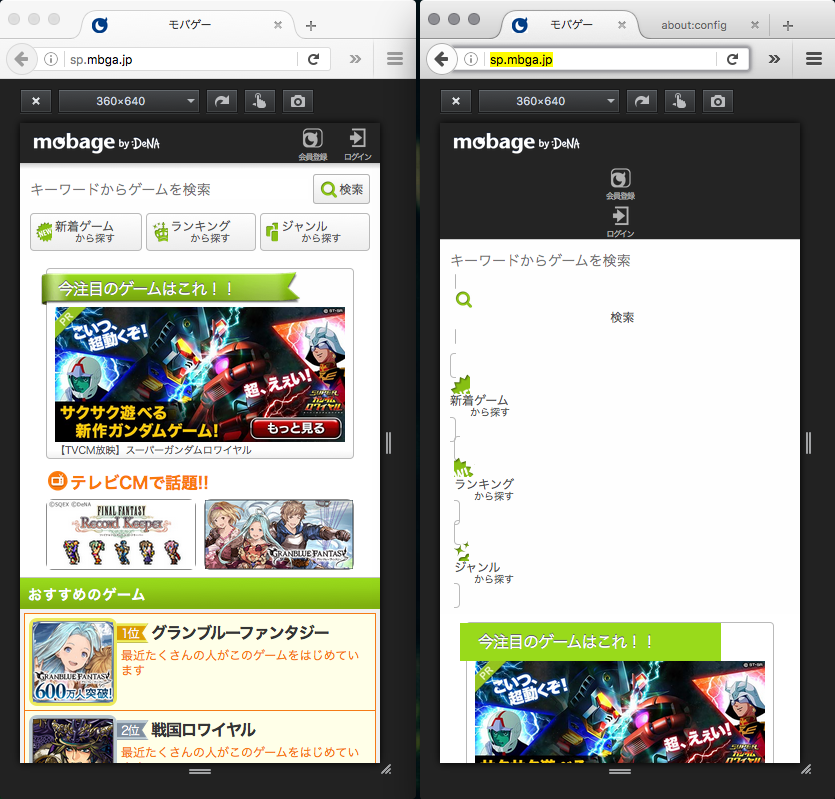Toggle touch simulation in left window
Viewport: 835px width, 799px height.
[260, 101]
